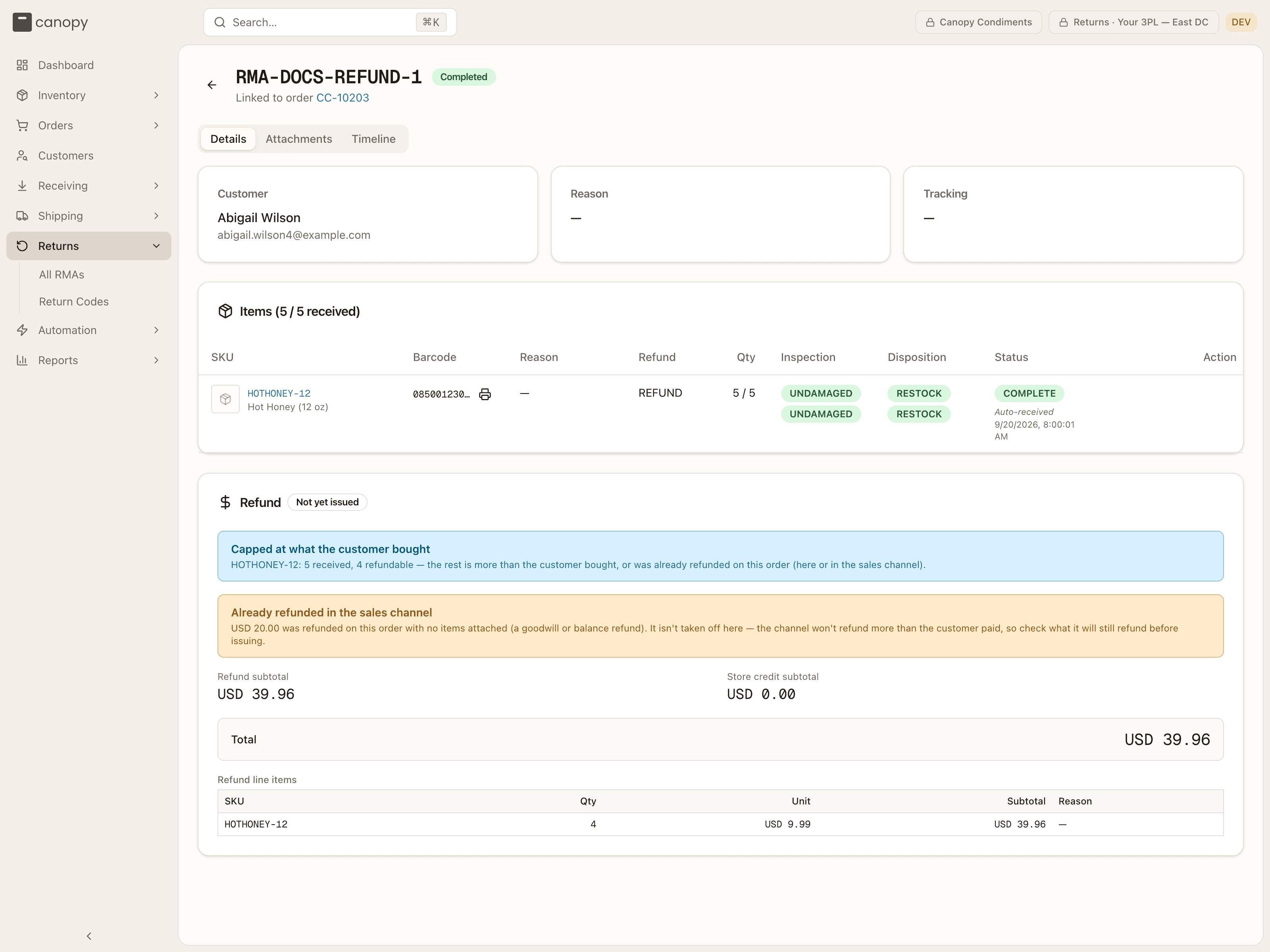Image resolution: width=1270 pixels, height=952 pixels.
Task: Expand the Inventory menu chevron
Action: coord(156,95)
